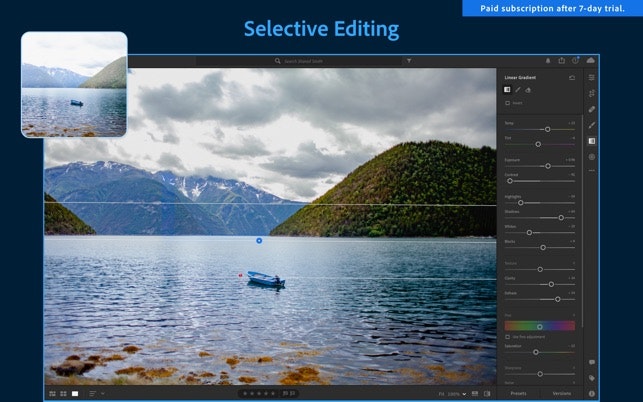
Task: Select the Crop and rotate tool icon
Action: click(x=591, y=94)
